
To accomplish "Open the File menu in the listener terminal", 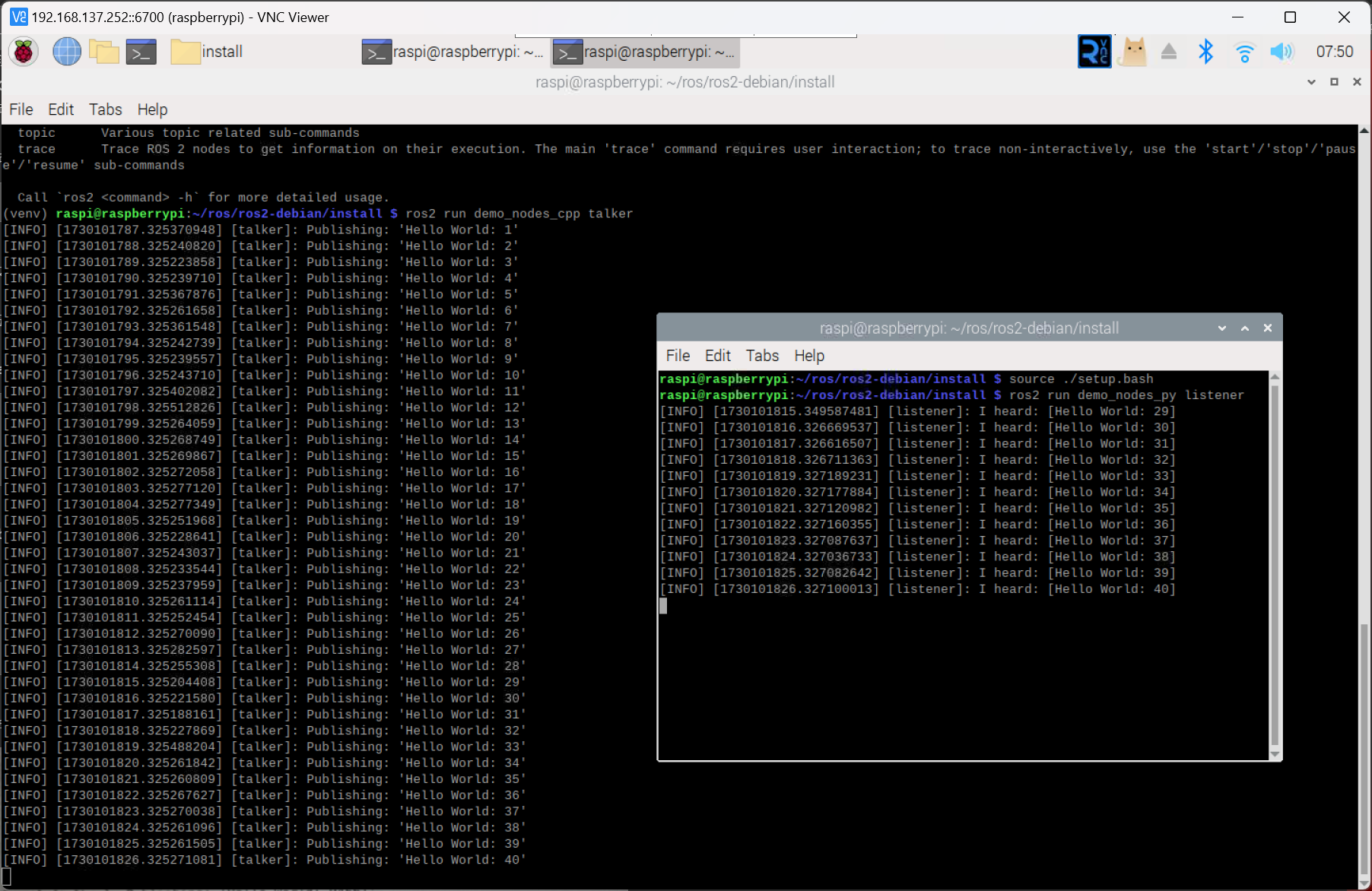I will (677, 355).
